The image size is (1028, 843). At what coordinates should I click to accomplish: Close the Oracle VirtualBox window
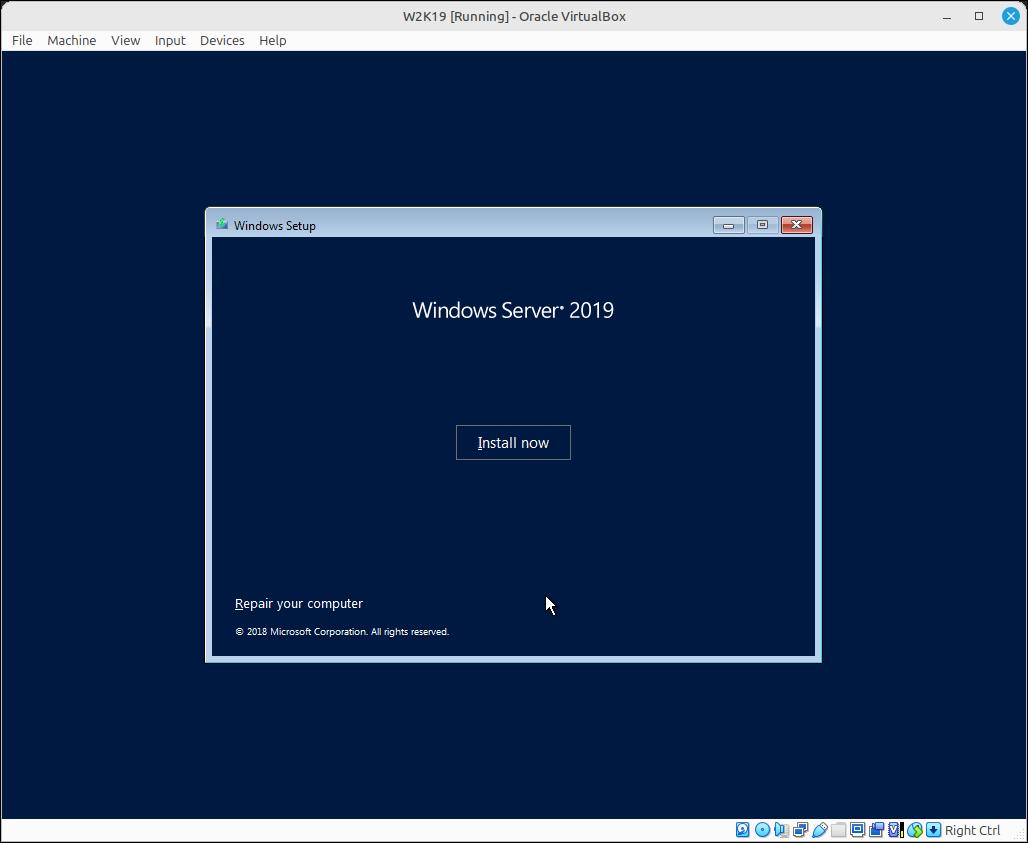(1011, 16)
